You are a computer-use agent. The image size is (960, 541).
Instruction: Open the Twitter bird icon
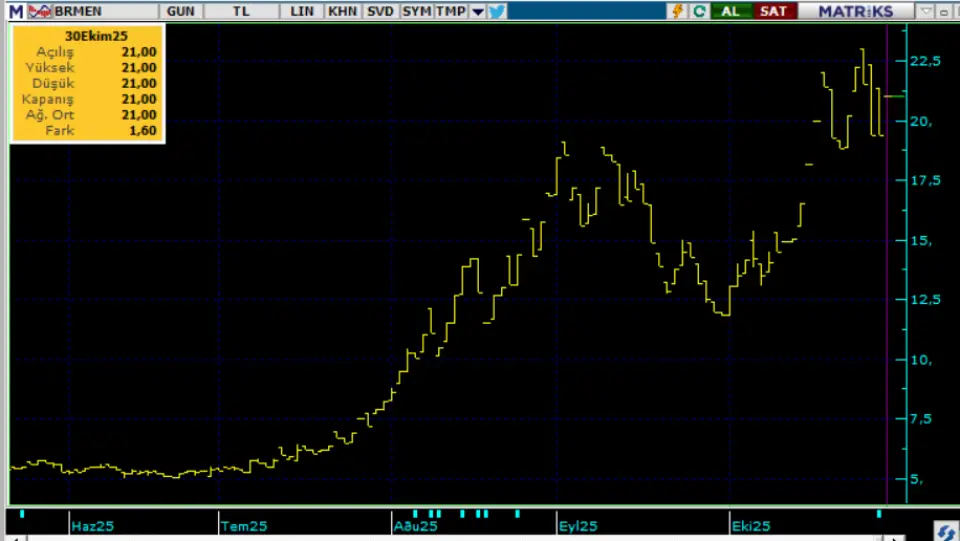click(497, 11)
